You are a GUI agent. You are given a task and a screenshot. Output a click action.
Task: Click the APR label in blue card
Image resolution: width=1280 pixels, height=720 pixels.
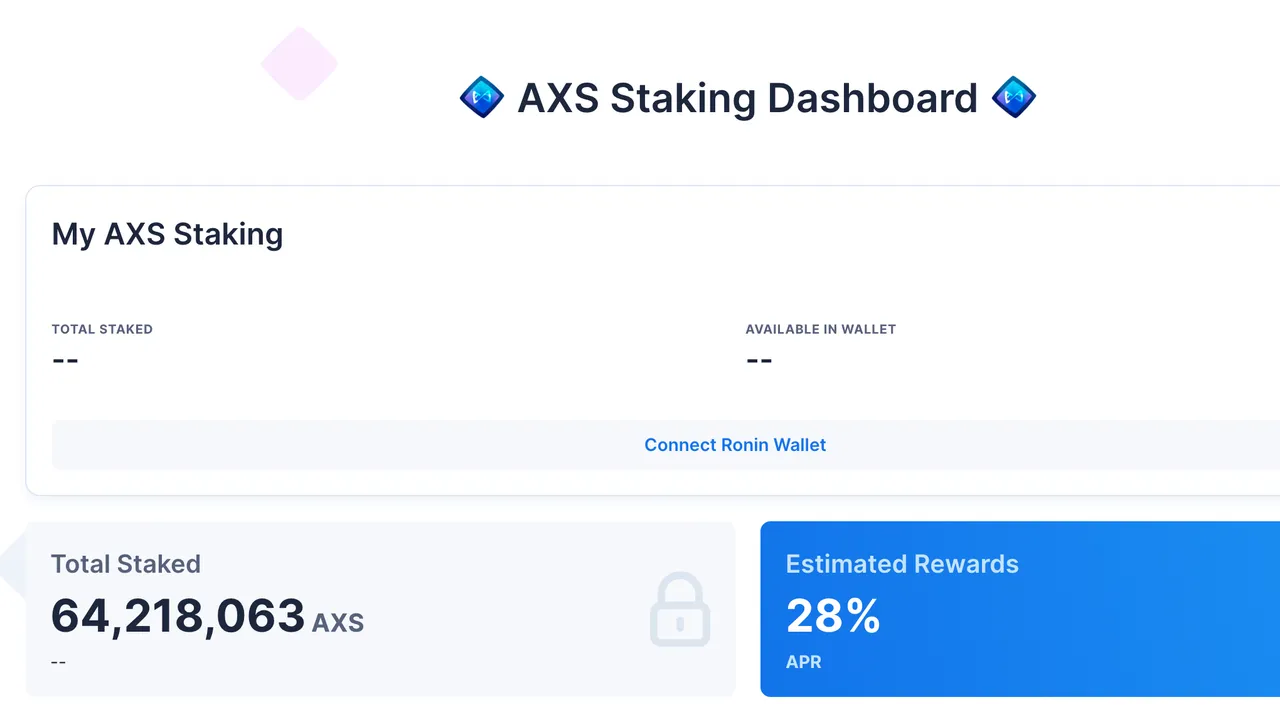(x=804, y=662)
